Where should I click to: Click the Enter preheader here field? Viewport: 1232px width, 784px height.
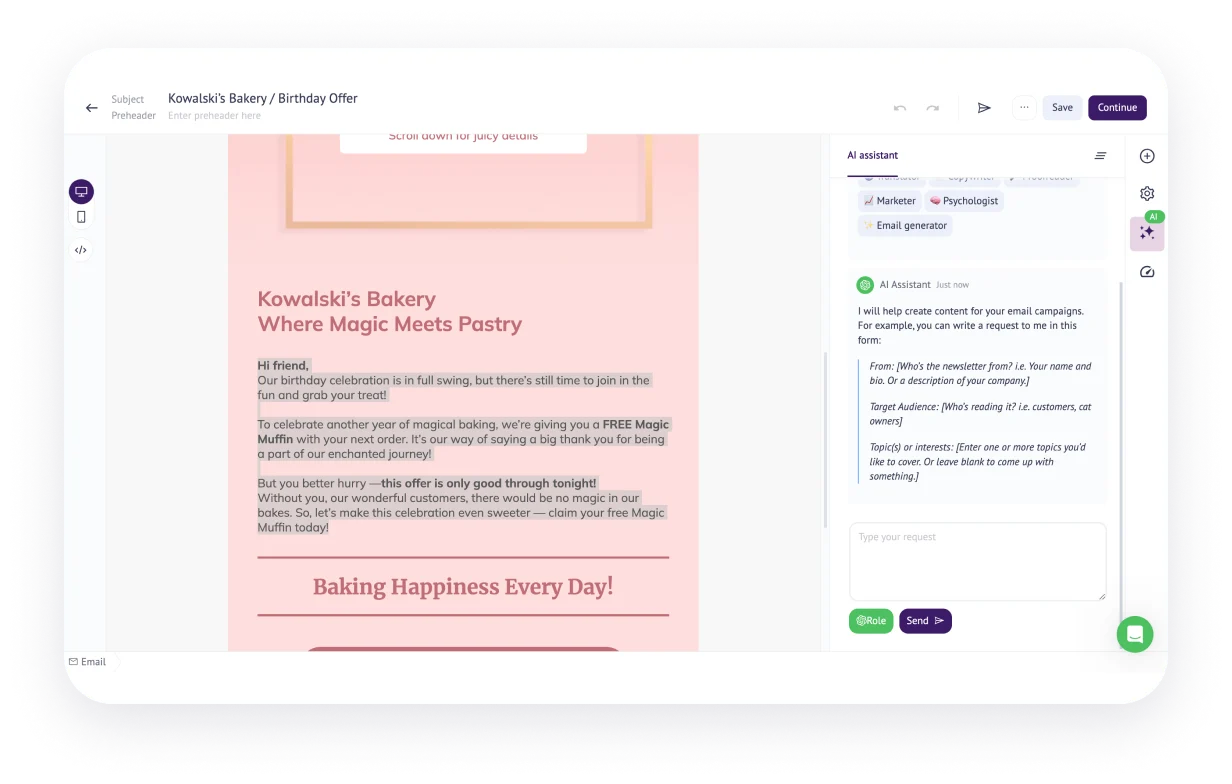214,116
